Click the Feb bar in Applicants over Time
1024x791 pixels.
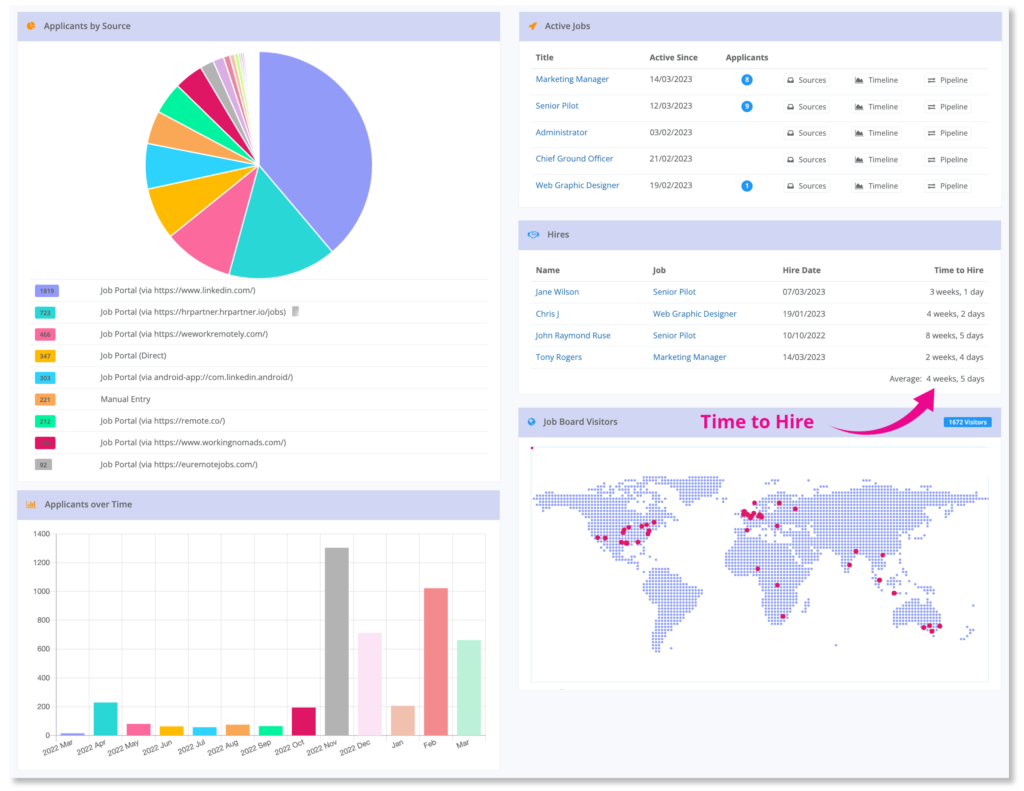[x=436, y=662]
